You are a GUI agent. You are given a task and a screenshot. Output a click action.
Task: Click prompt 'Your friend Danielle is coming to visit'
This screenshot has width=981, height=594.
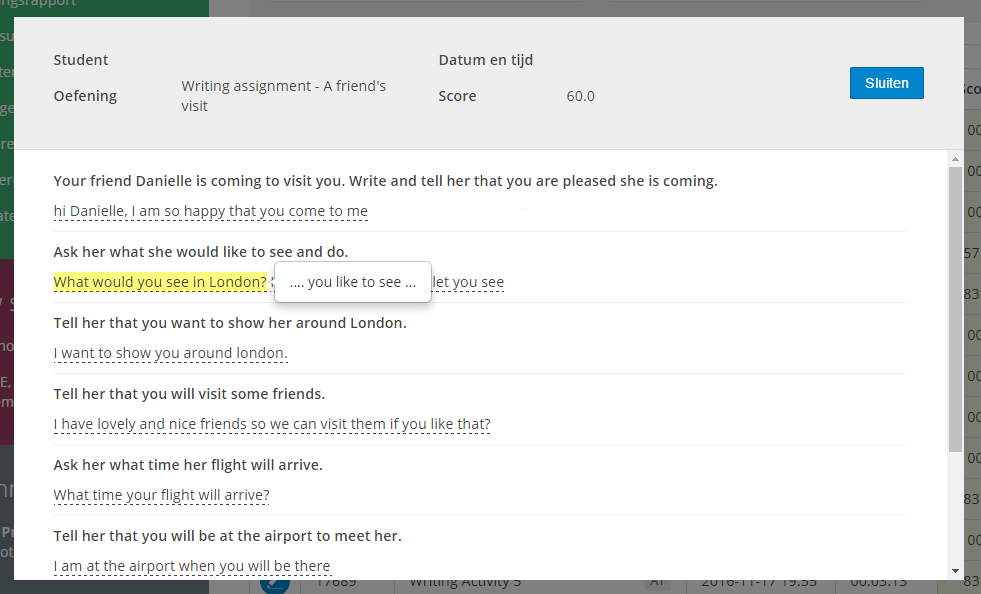(x=385, y=181)
